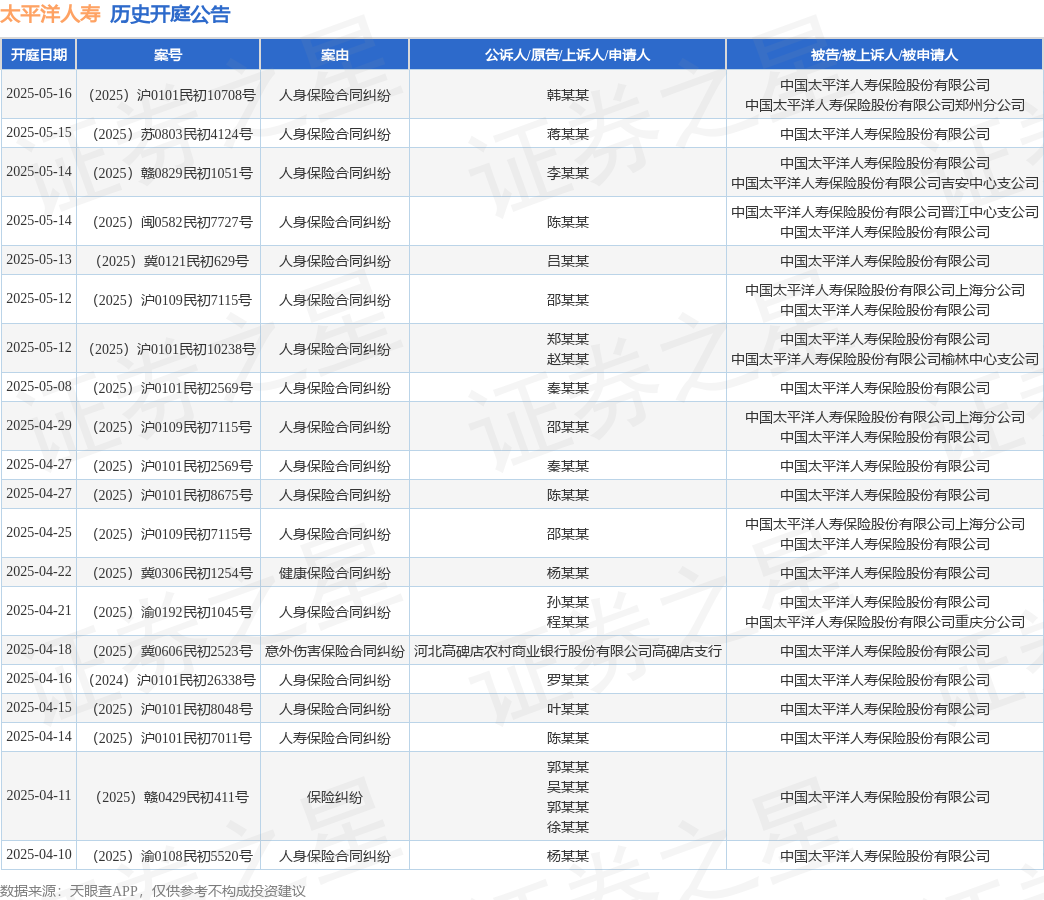1044x900 pixels.
Task: Select the date 2025-05-13
Action: pyautogui.click(x=39, y=259)
